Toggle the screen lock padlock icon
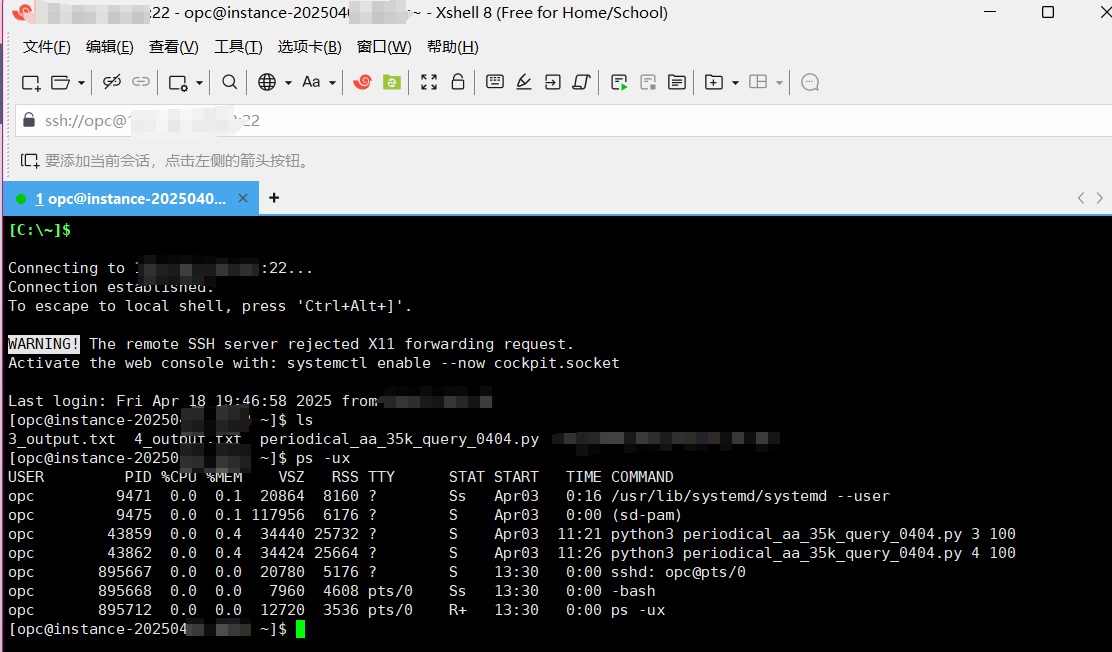The height and width of the screenshot is (652, 1112). 458,83
